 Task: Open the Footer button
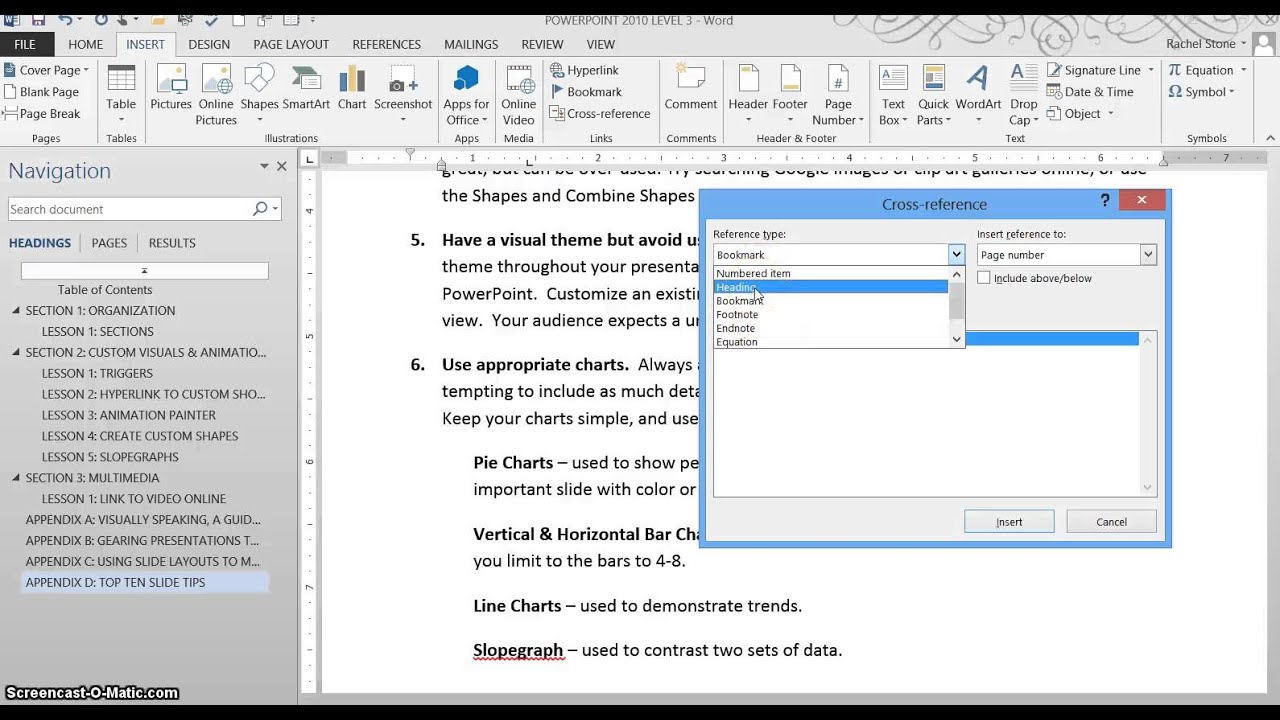pos(790,95)
